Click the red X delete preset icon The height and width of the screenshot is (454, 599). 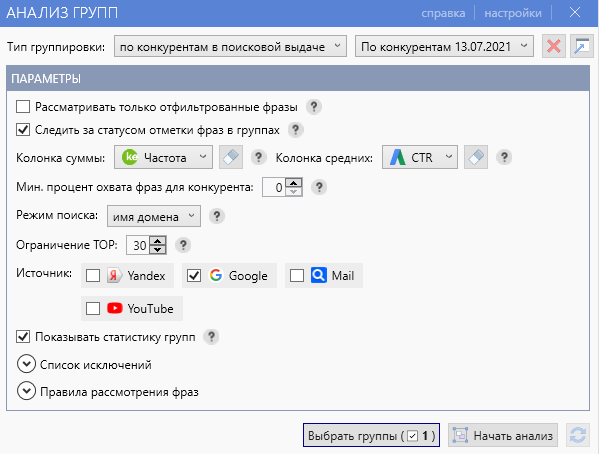pyautogui.click(x=554, y=47)
